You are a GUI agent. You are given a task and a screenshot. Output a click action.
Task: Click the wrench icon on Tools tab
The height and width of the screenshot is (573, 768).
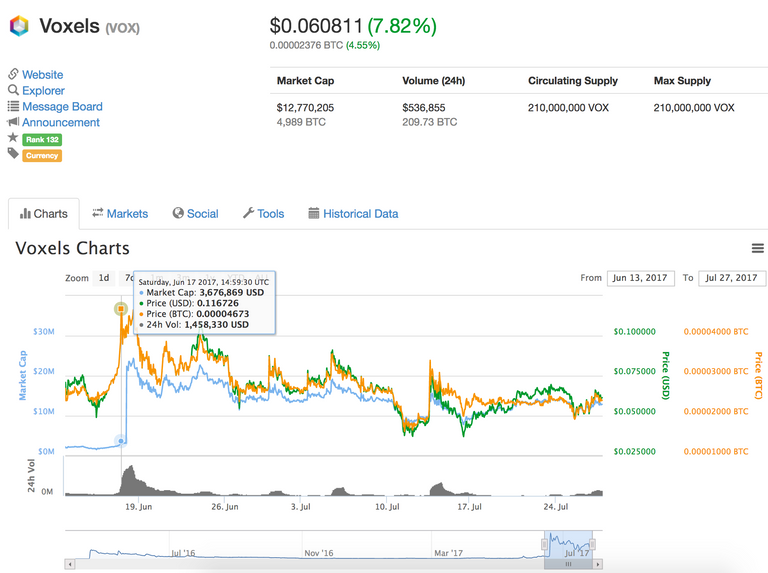pos(248,213)
